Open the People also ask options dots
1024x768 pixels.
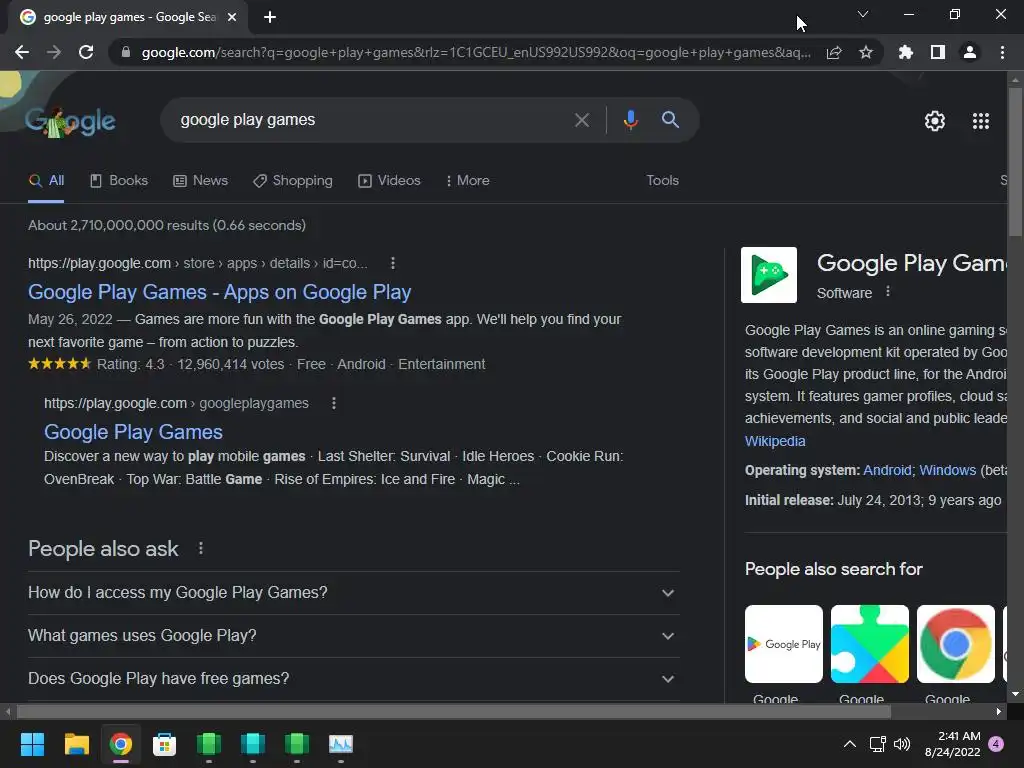pyautogui.click(x=200, y=549)
